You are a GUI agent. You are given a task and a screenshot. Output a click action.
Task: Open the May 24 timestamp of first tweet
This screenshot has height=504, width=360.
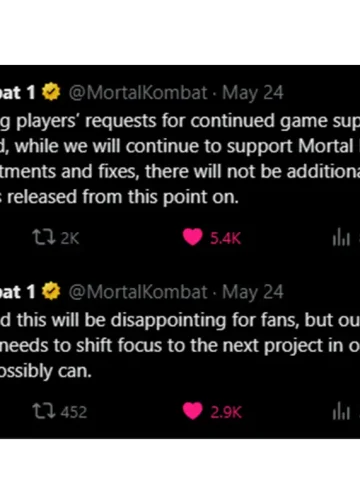(x=253, y=93)
